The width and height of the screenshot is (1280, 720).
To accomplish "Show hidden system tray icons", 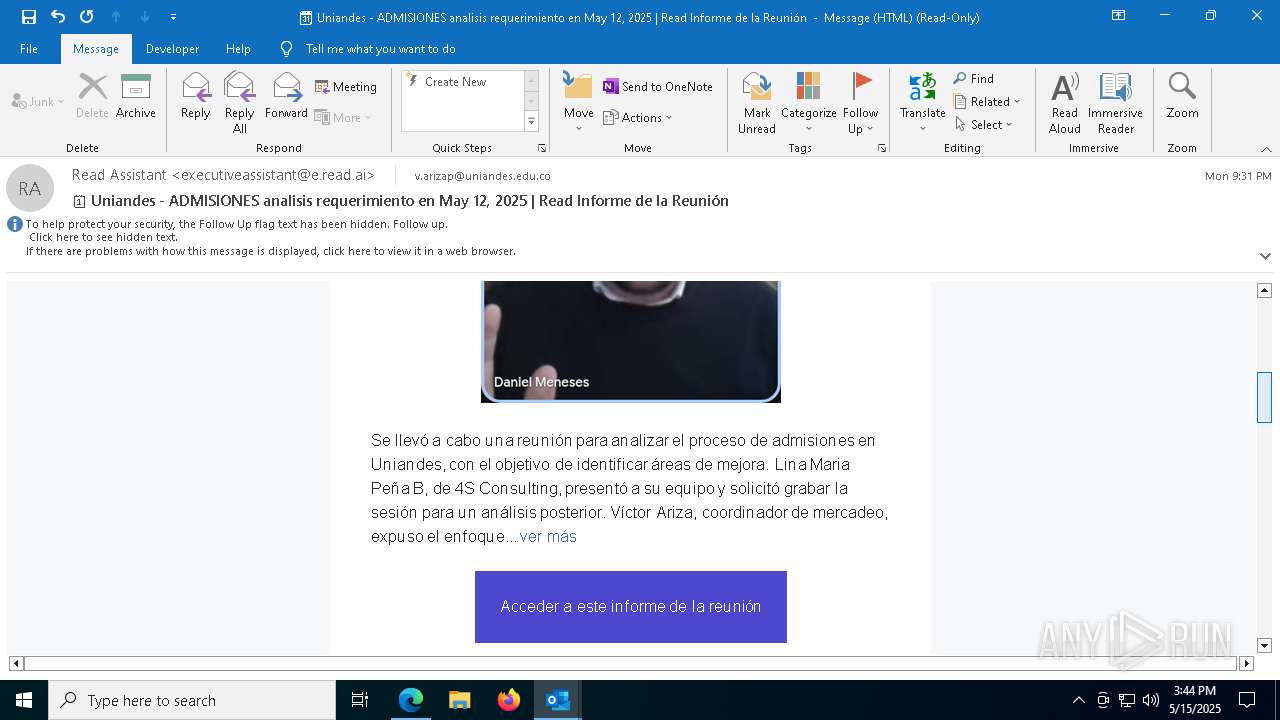I will (1078, 700).
